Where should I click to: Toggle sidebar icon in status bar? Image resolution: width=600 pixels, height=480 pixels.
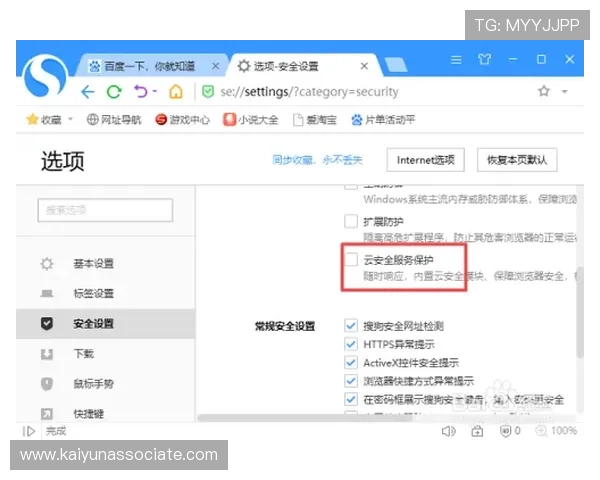click(x=29, y=431)
